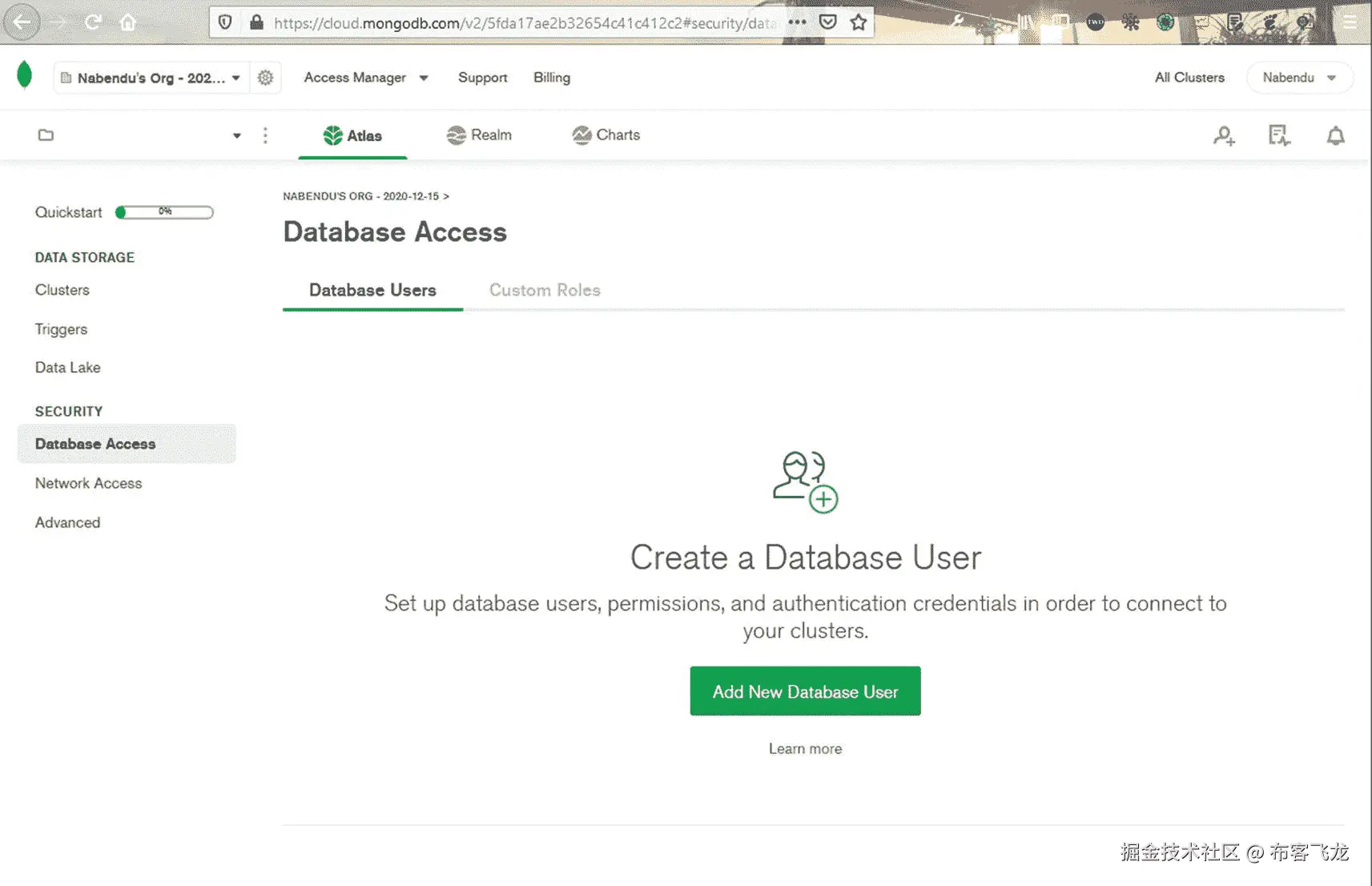
Task: Click the browser URL address bar
Action: coord(525,22)
